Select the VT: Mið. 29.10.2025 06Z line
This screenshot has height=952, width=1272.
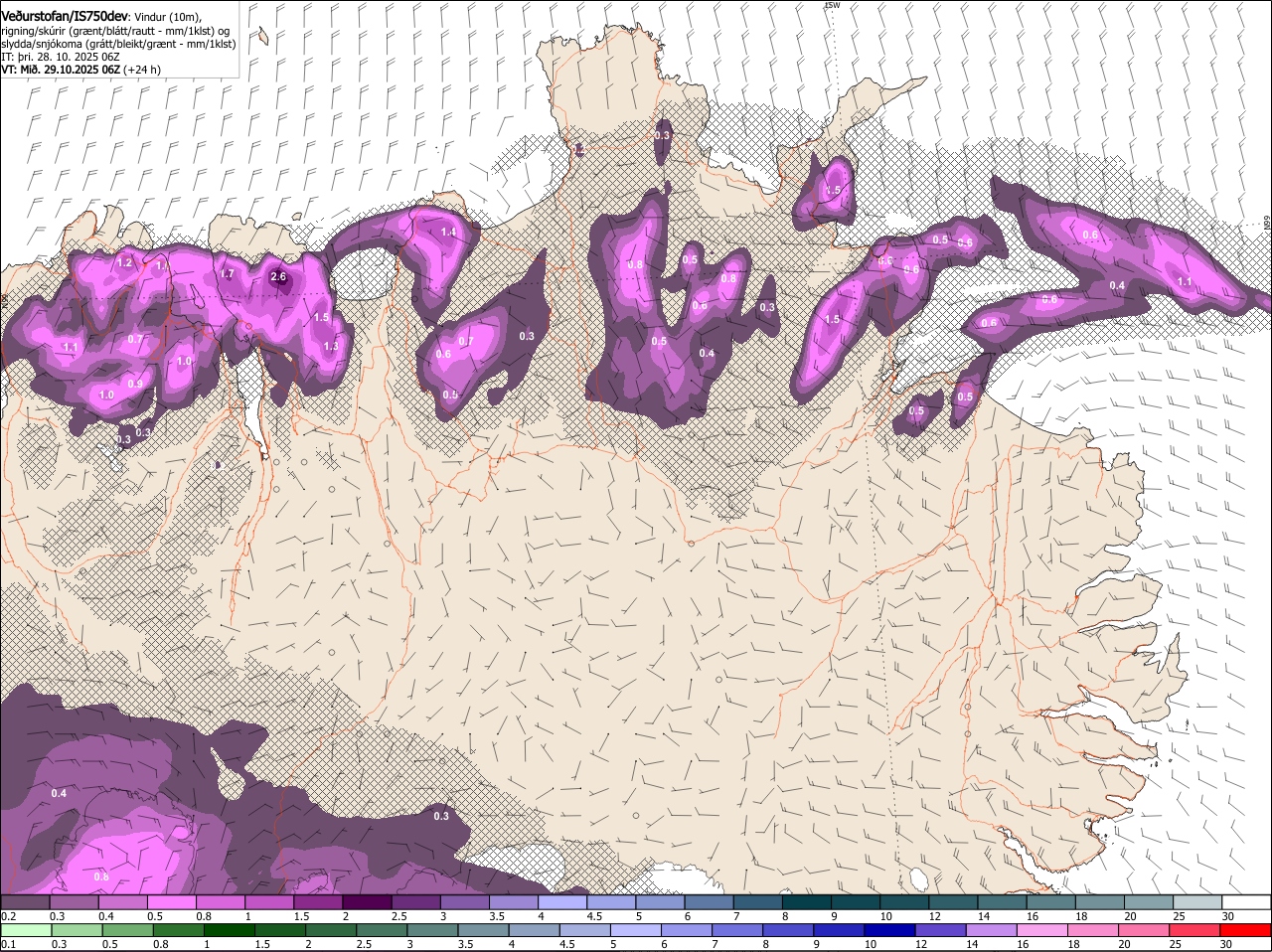pos(81,70)
